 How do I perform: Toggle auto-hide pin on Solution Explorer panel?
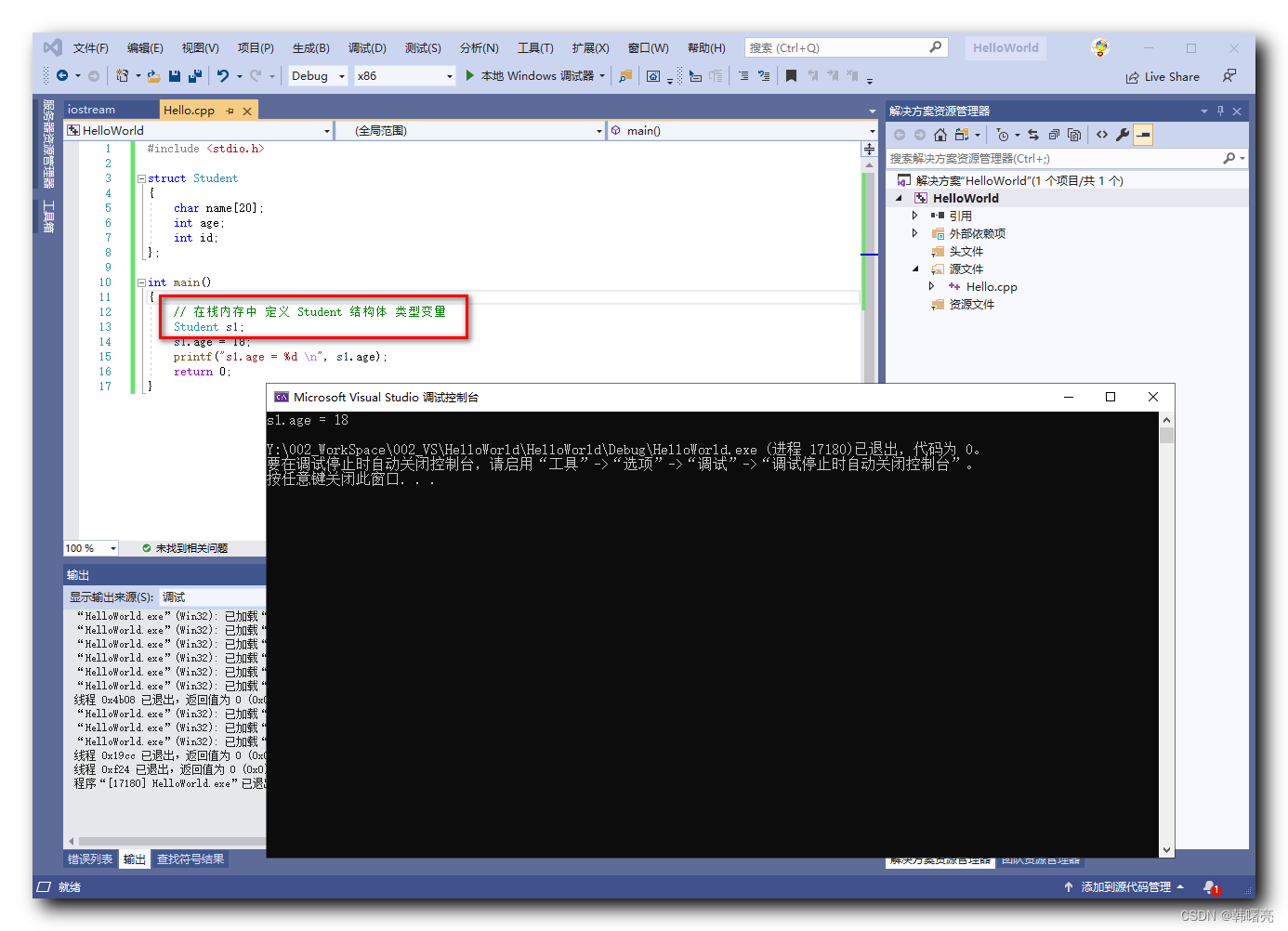tap(1220, 111)
